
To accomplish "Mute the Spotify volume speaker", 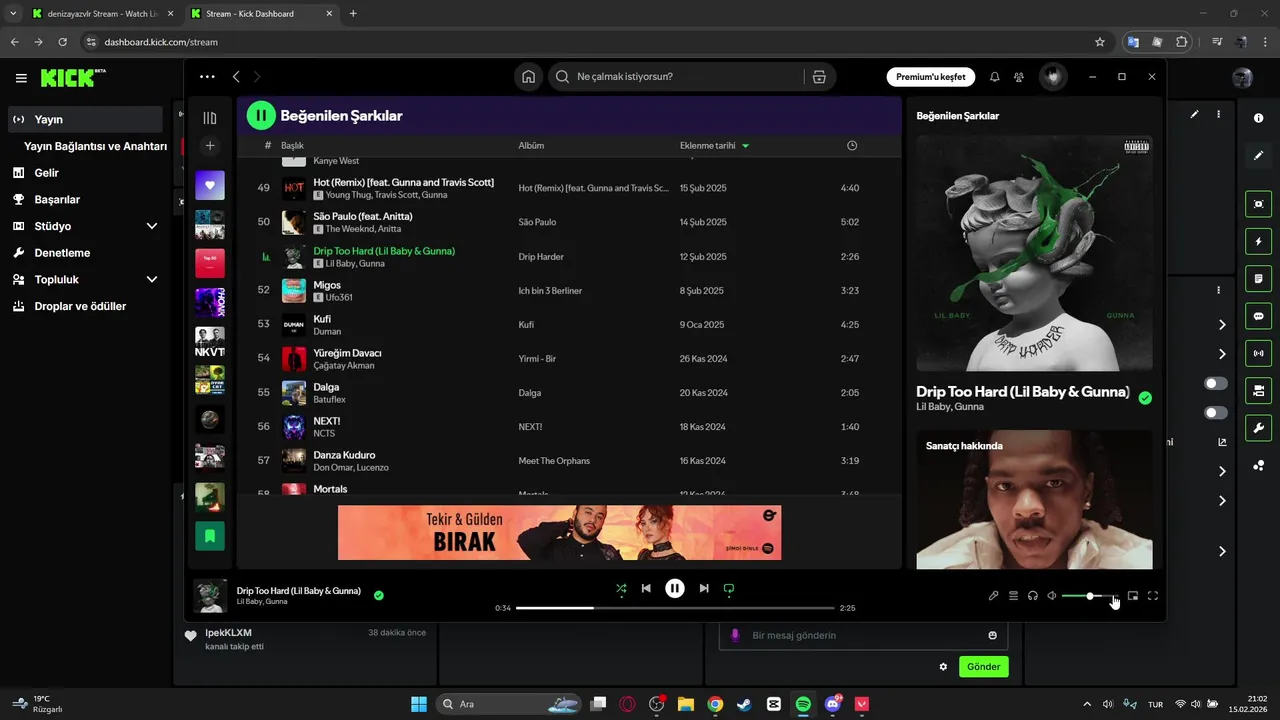I will [x=1052, y=595].
